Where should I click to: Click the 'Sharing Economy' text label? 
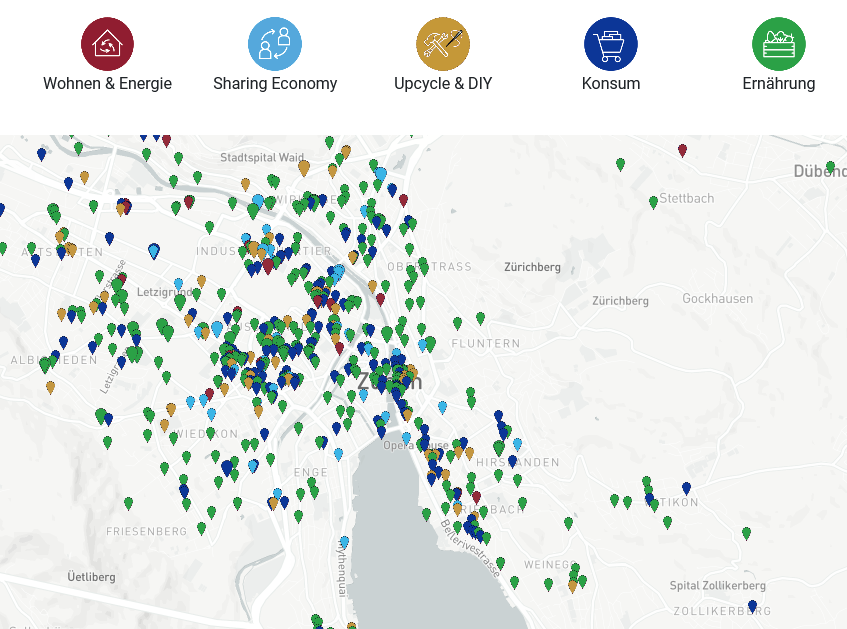point(275,84)
